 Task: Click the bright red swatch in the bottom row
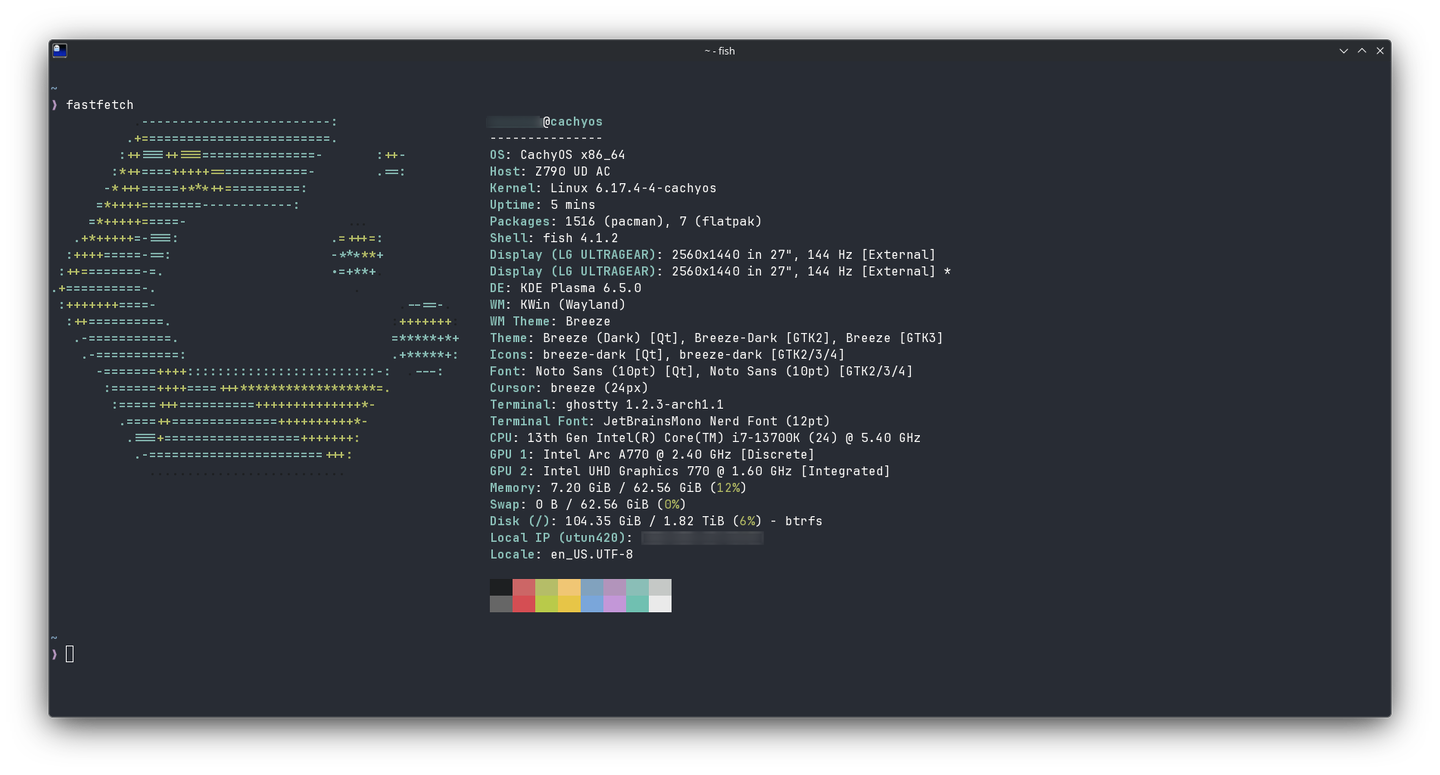click(x=524, y=603)
